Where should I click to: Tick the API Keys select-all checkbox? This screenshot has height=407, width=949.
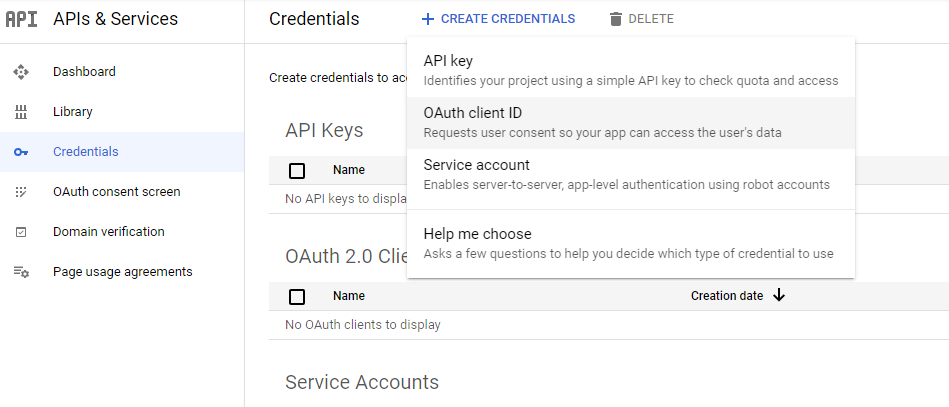click(x=297, y=170)
